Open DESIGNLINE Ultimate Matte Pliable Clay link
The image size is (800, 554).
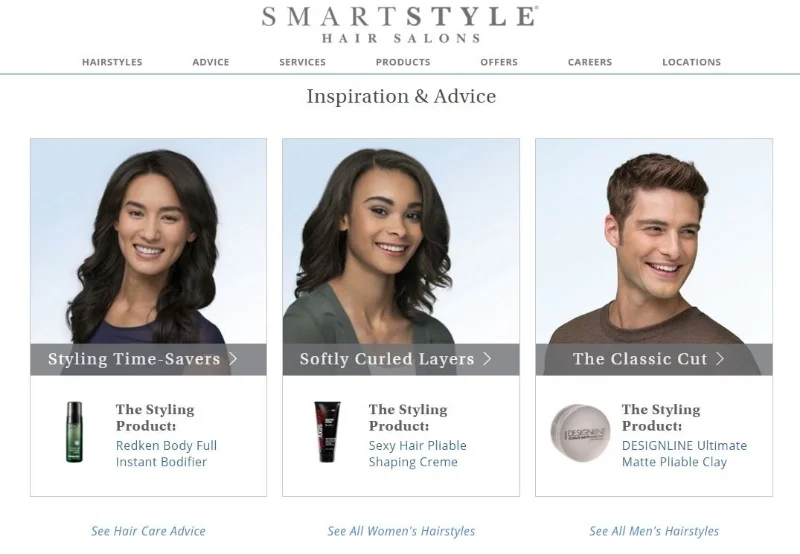coord(684,454)
